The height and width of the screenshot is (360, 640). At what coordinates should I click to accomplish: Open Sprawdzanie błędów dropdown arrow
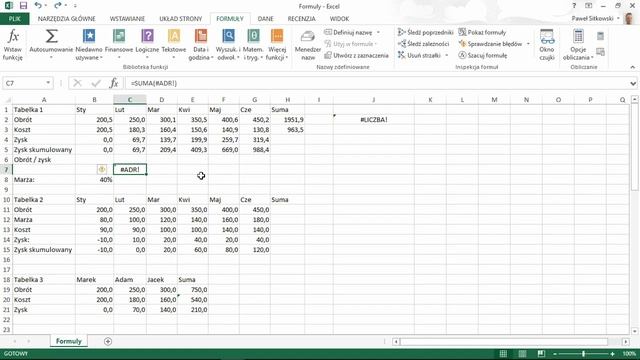coord(528,44)
